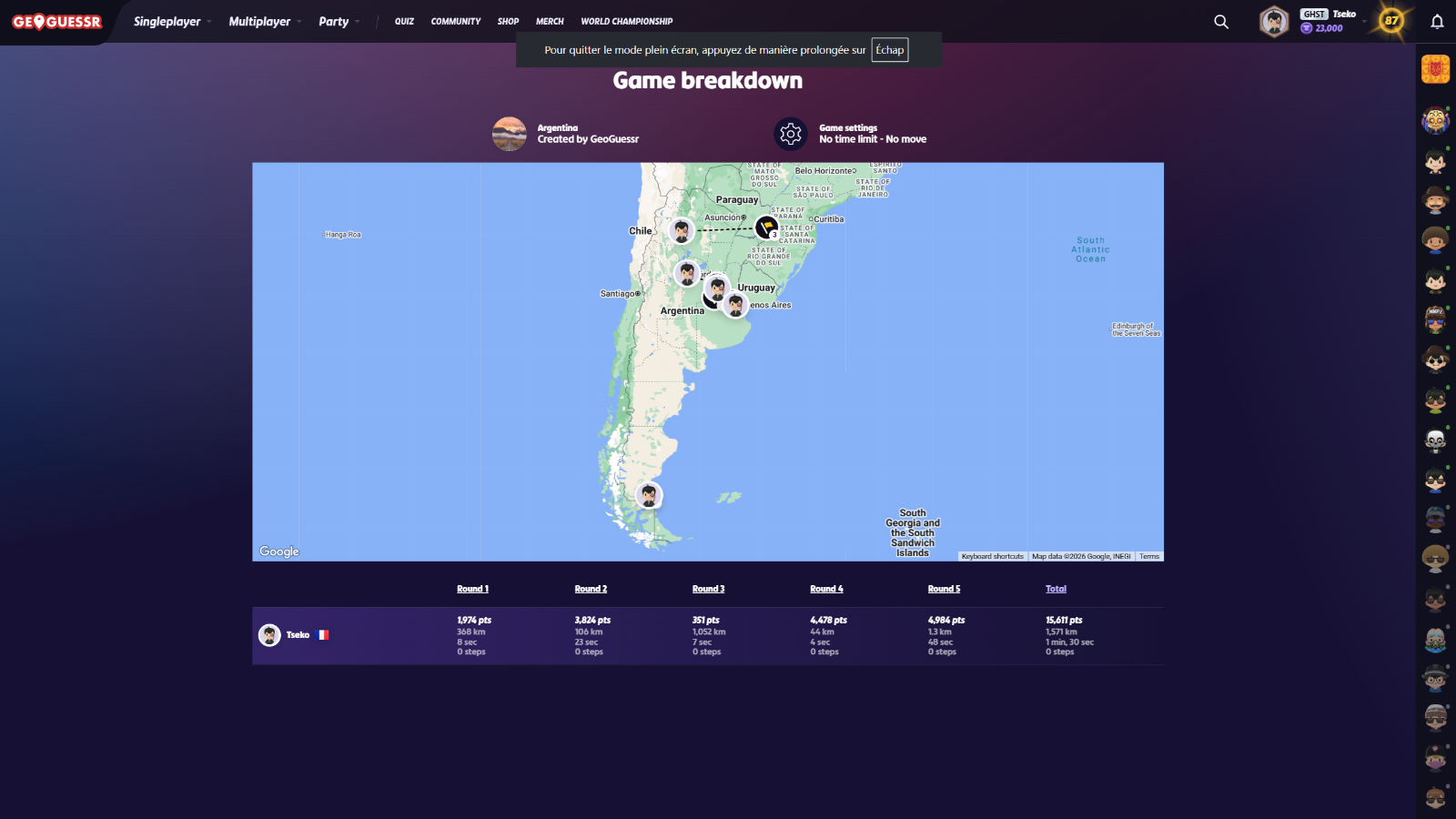Viewport: 1456px width, 819px height.
Task: Open the notifications bell
Action: 1437,22
